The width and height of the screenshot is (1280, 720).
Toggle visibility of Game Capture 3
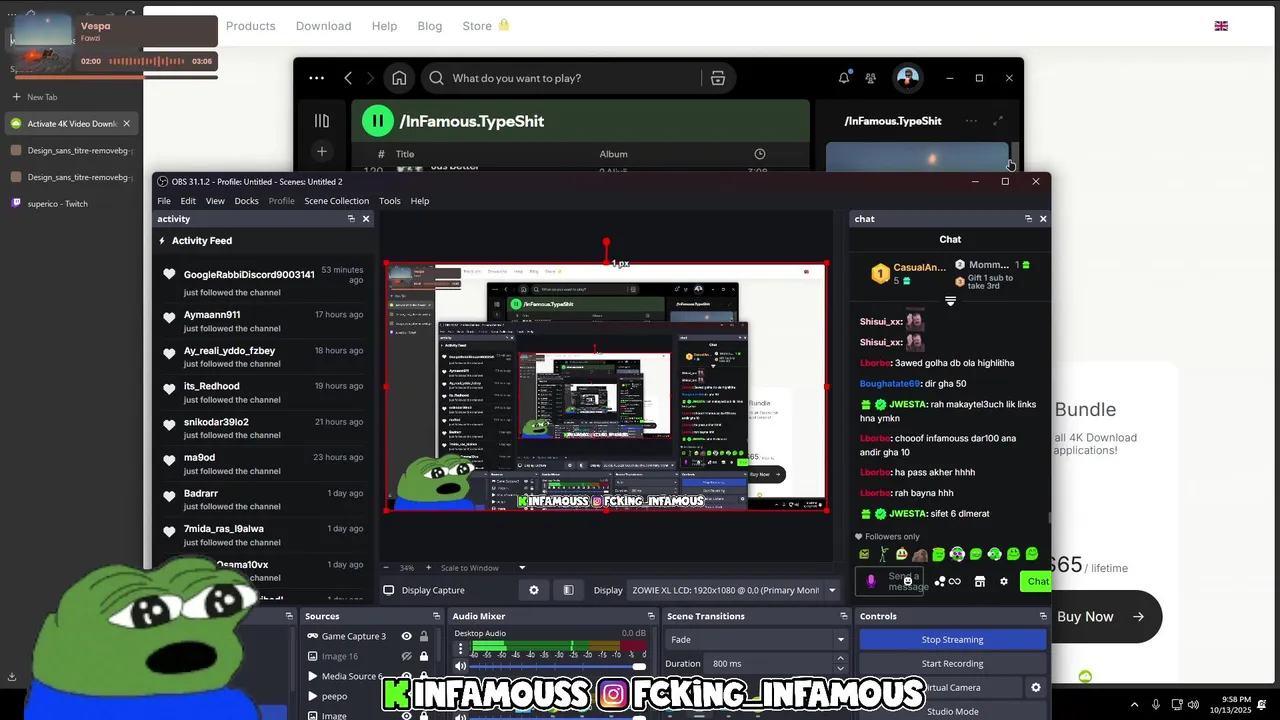click(406, 636)
